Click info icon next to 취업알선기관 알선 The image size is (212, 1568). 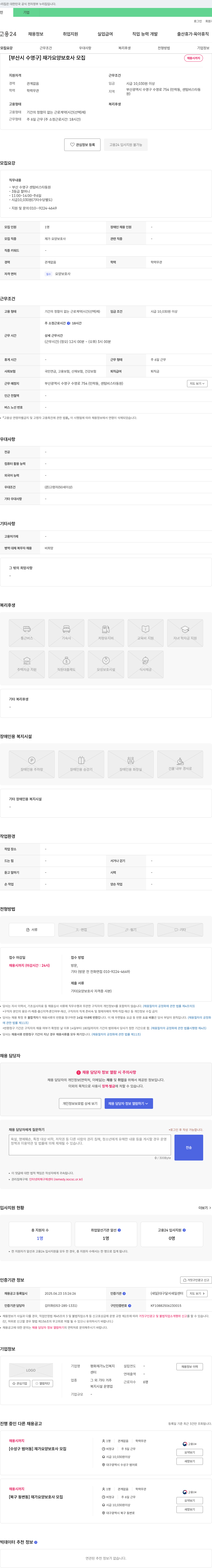(119, 1230)
